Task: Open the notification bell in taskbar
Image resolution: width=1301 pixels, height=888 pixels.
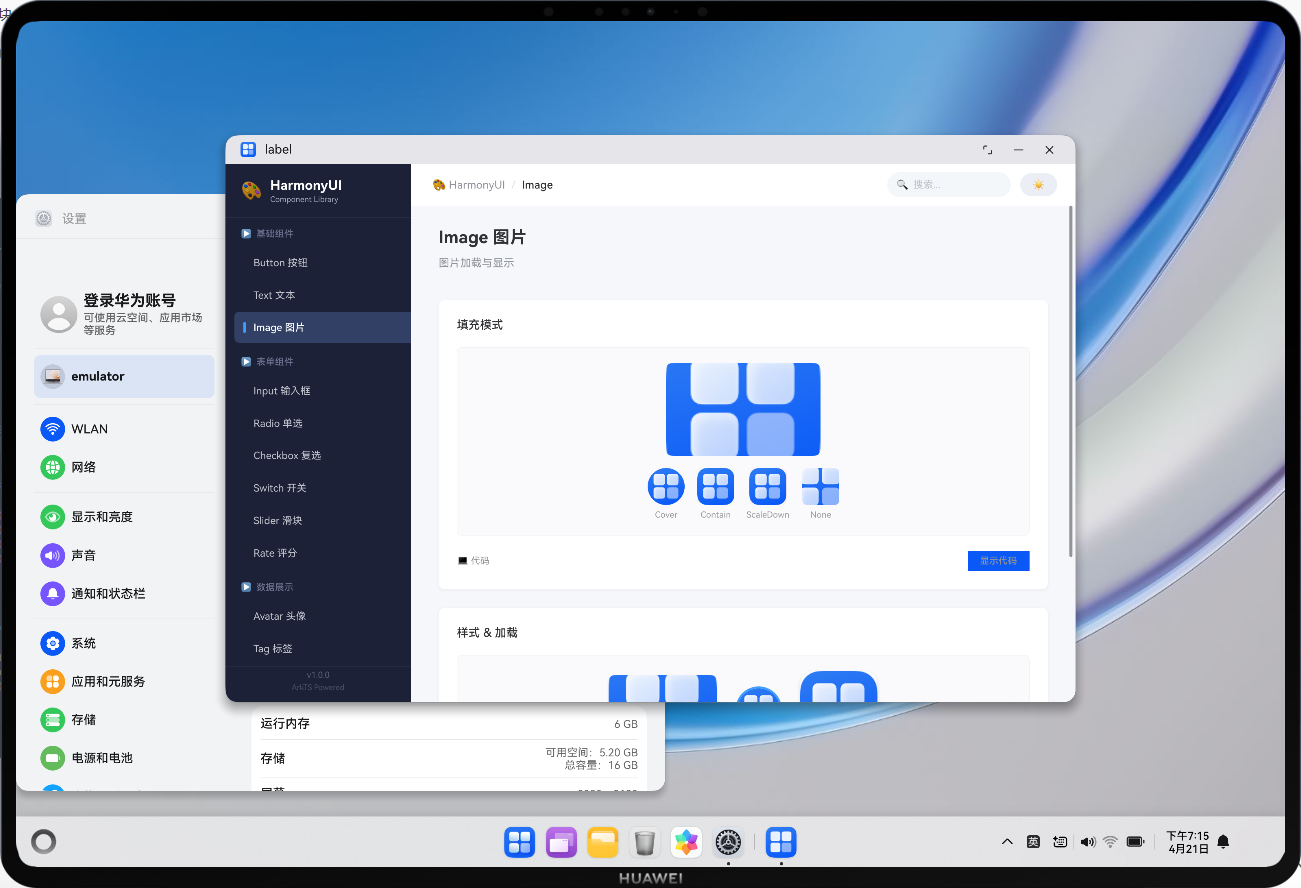Action: (1222, 842)
